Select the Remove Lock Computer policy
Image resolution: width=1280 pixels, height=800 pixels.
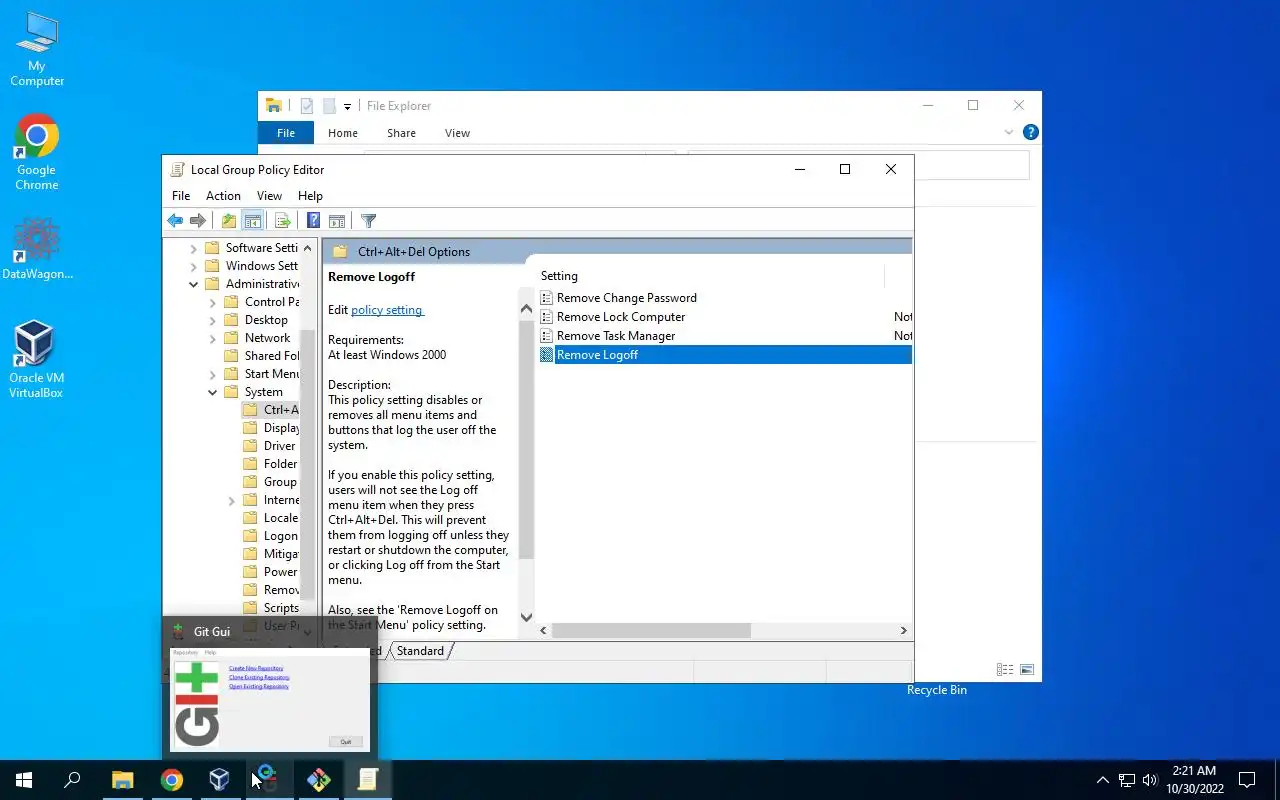coord(621,317)
